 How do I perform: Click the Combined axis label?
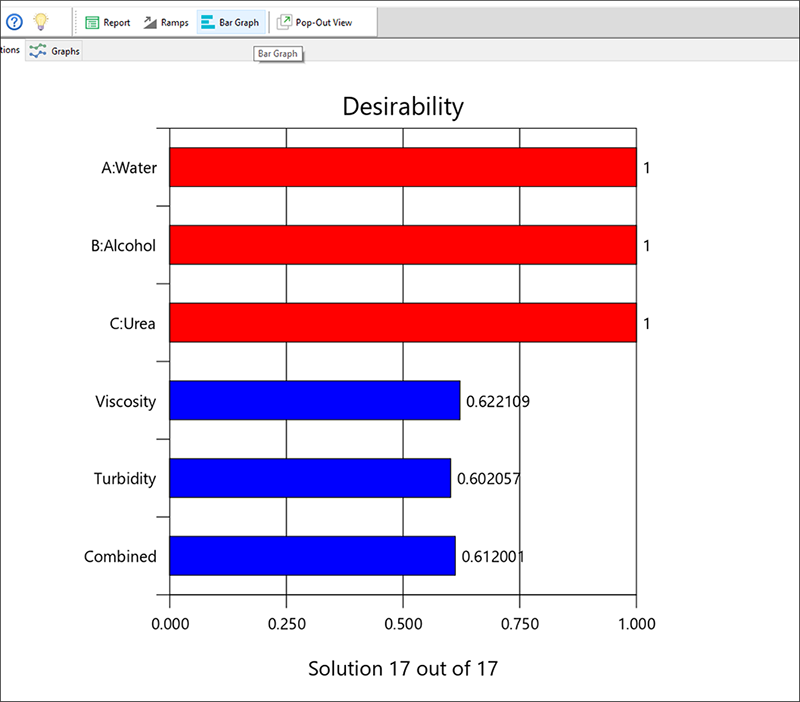coord(120,557)
